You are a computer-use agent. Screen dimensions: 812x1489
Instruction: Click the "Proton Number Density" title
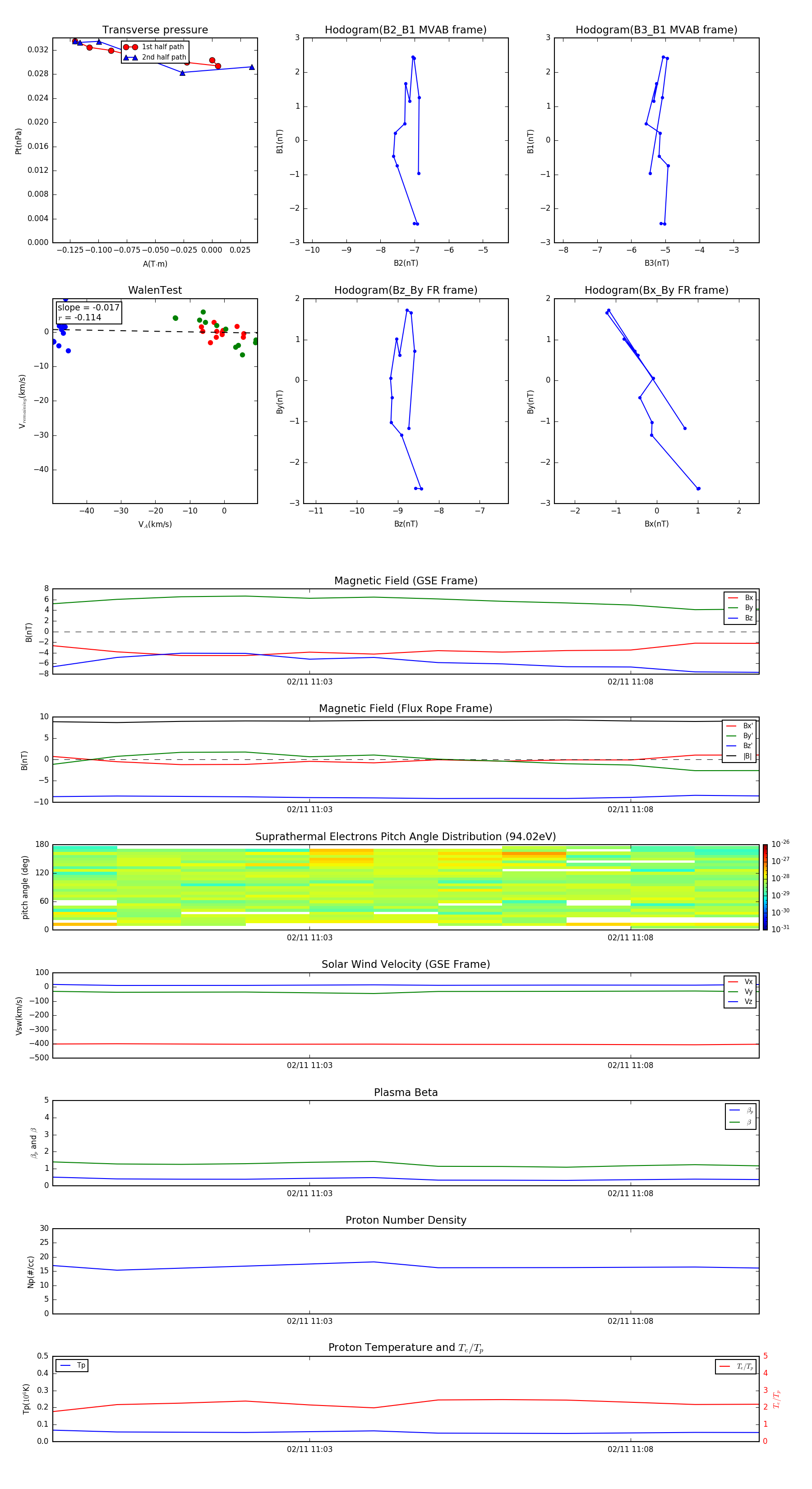click(406, 1220)
